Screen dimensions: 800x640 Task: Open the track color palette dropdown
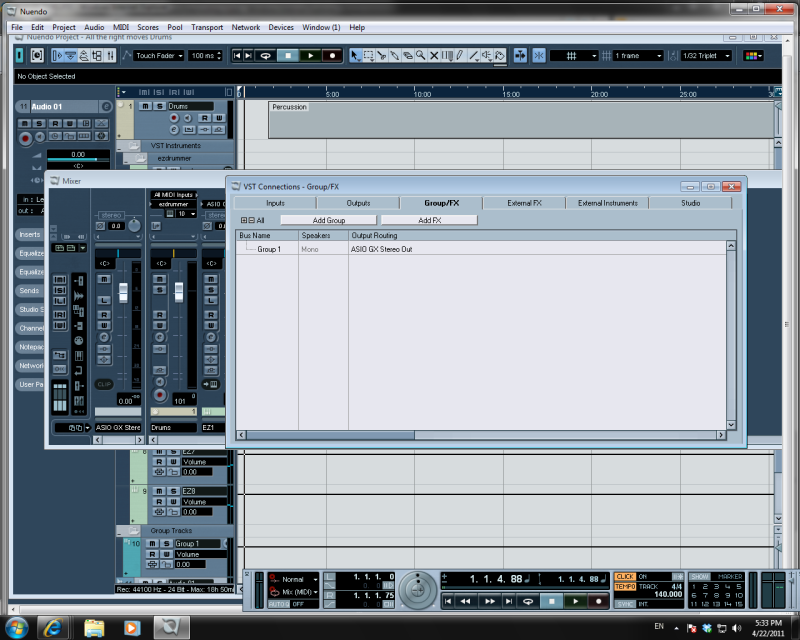tap(753, 56)
